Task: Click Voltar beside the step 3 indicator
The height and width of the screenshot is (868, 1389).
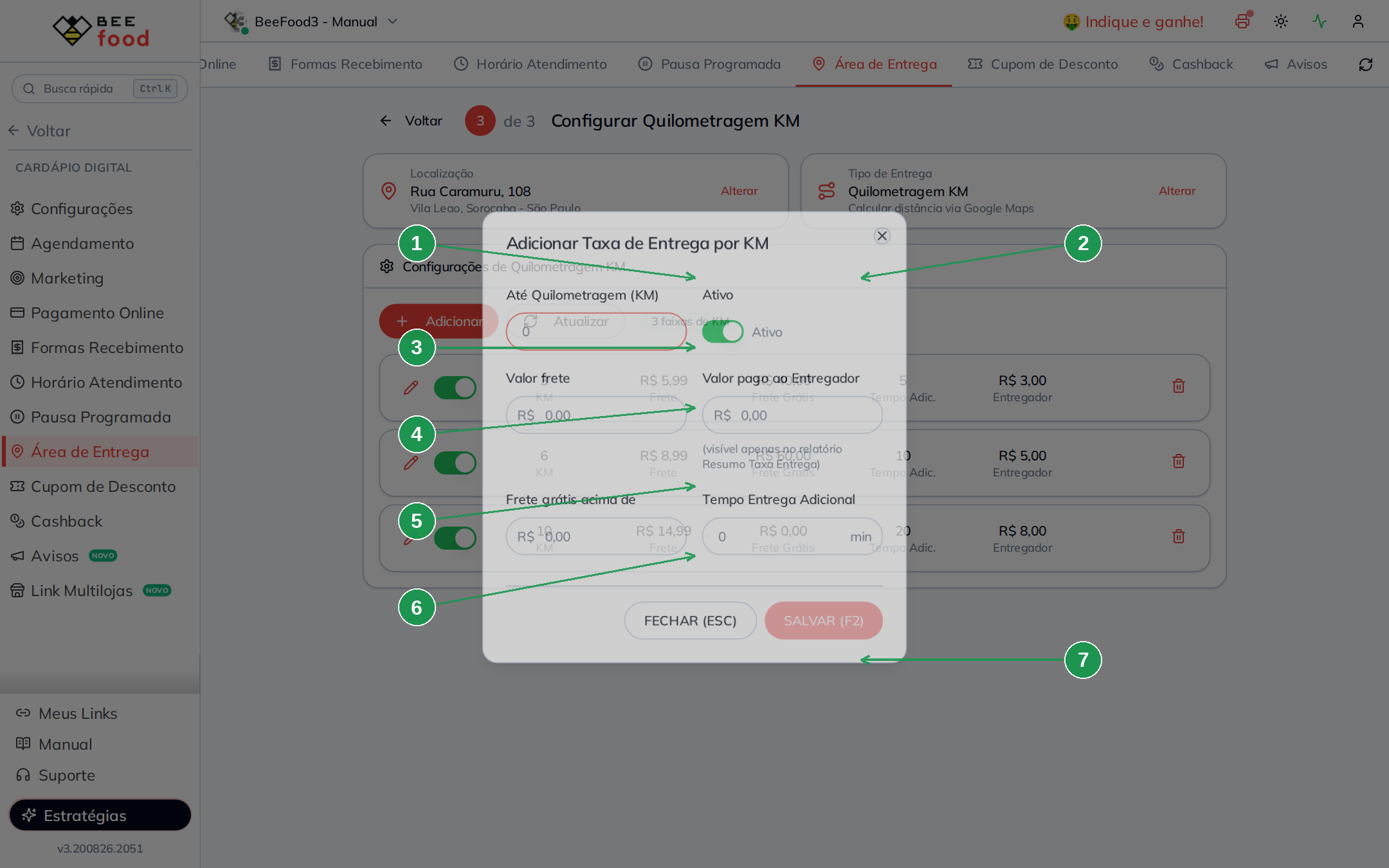Action: pyautogui.click(x=412, y=121)
